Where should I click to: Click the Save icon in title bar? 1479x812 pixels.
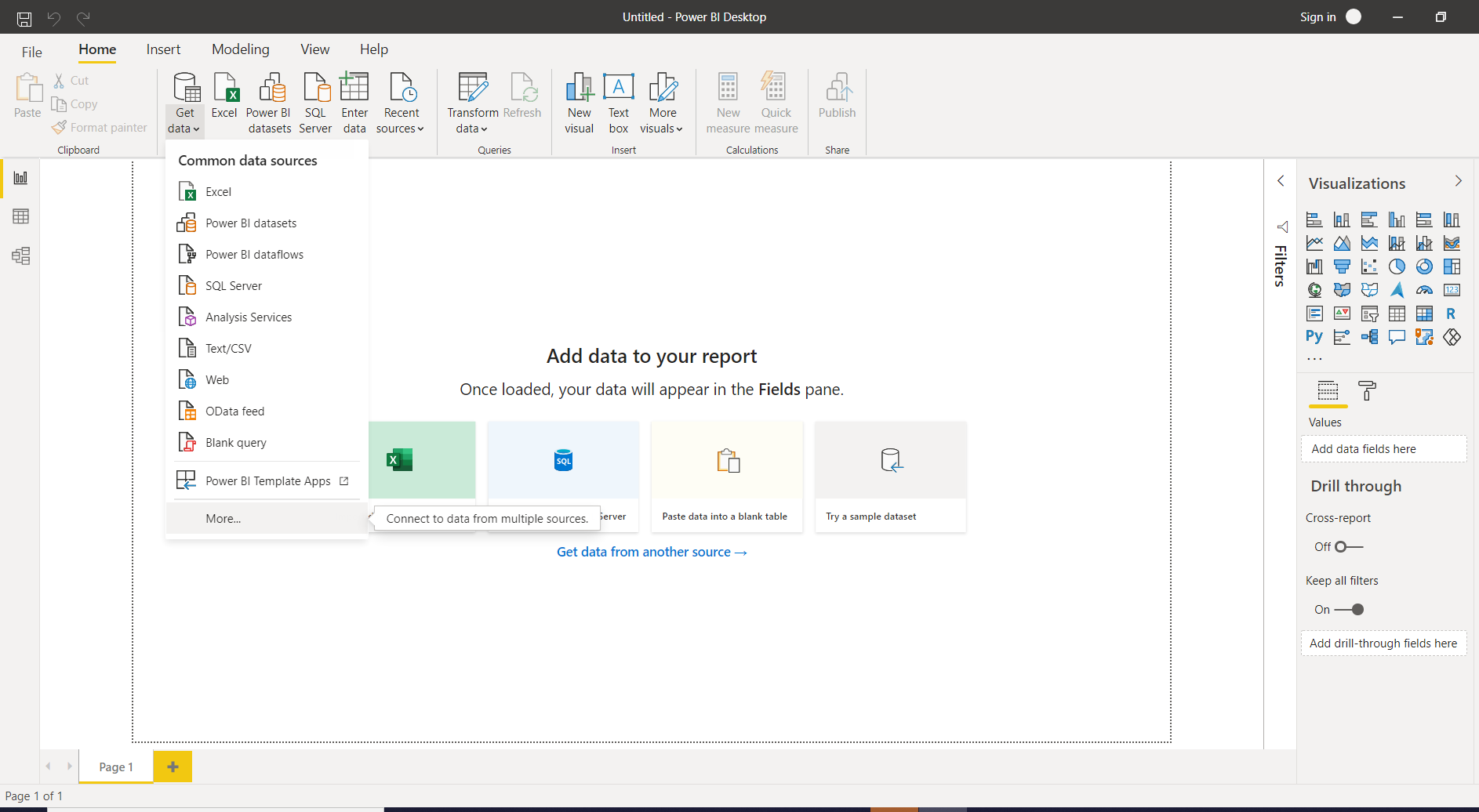[24, 17]
